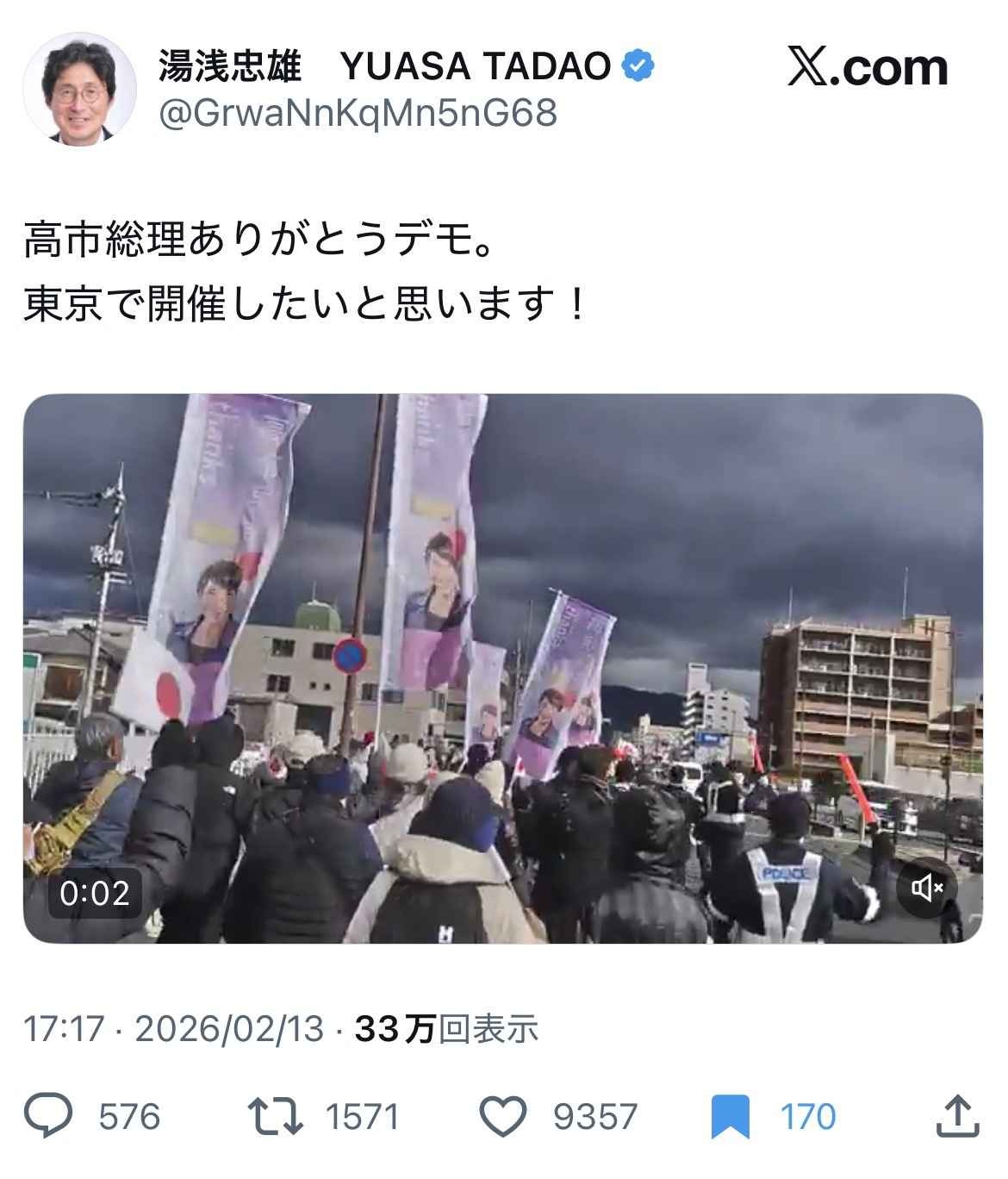Screen dimensions: 1008x1179
Task: Show the 576 replies count
Action: 129,1117
